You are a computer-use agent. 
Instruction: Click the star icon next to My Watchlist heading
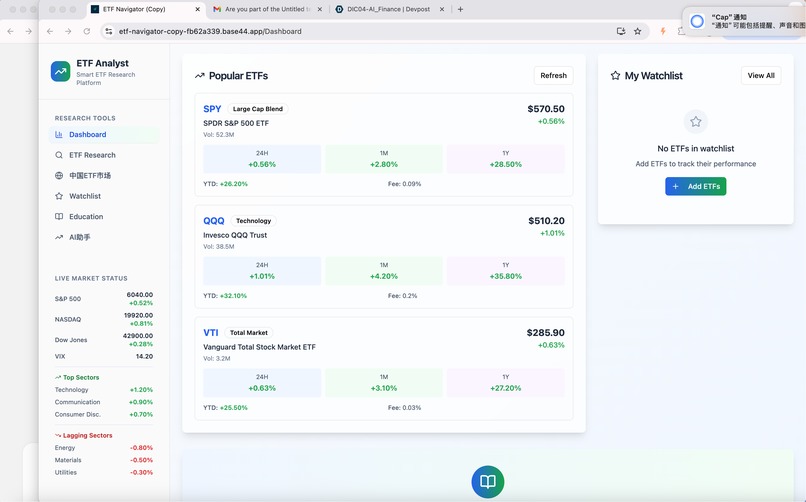[x=615, y=76]
